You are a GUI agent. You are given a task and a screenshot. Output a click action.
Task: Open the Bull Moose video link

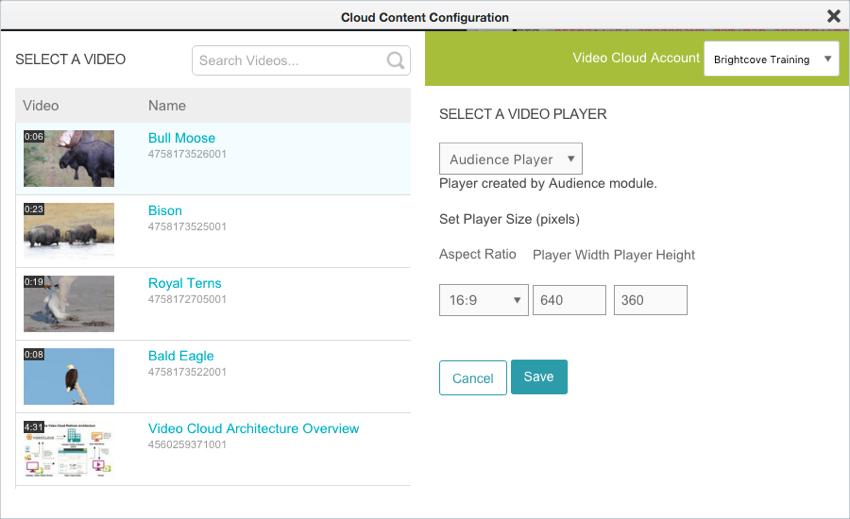(181, 138)
